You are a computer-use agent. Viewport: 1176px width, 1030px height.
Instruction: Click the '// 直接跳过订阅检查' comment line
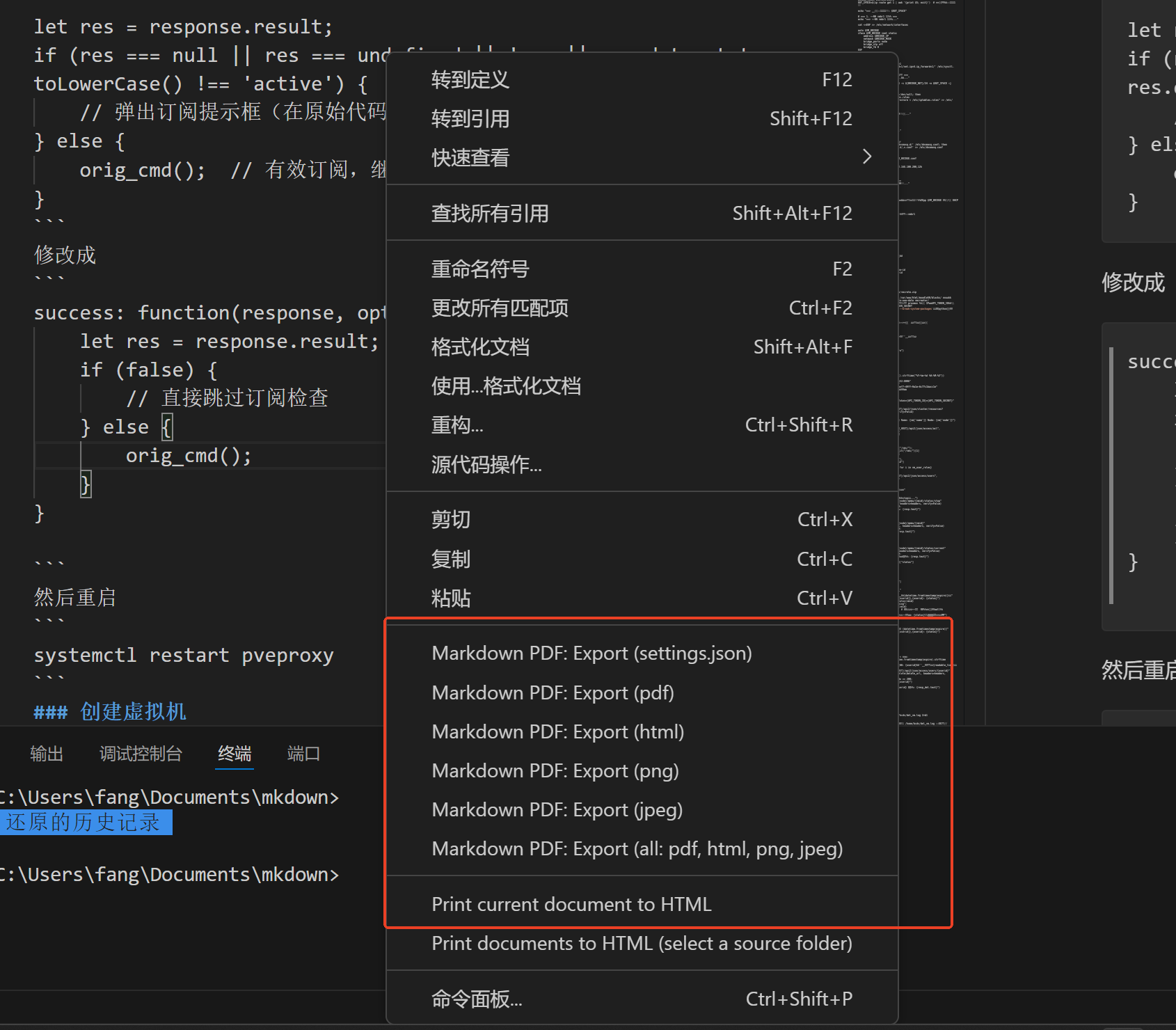227,398
